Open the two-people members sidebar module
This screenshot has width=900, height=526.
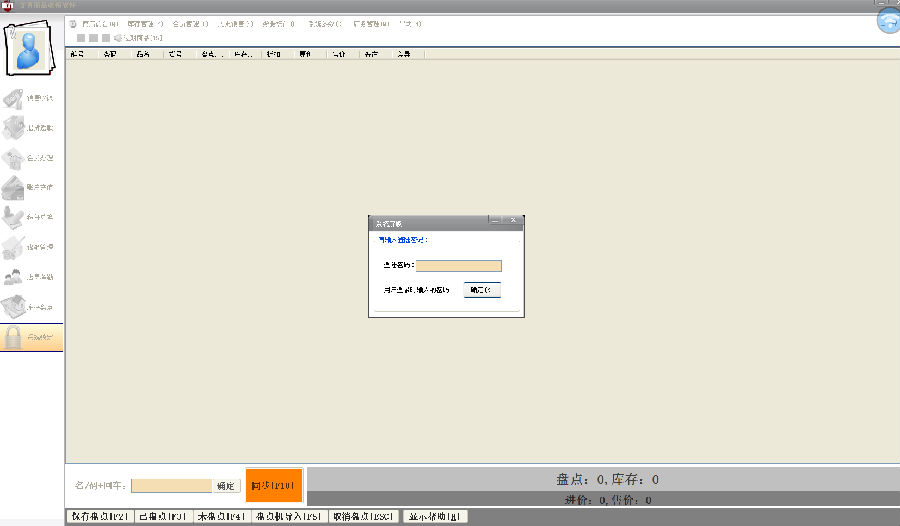point(29,277)
